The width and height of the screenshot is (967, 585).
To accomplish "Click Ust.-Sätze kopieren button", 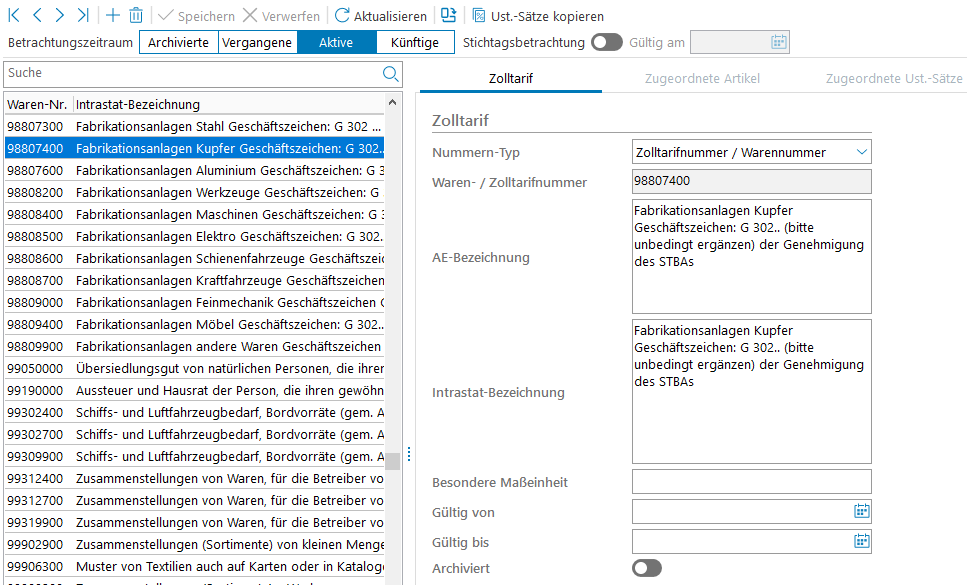I will pos(538,16).
